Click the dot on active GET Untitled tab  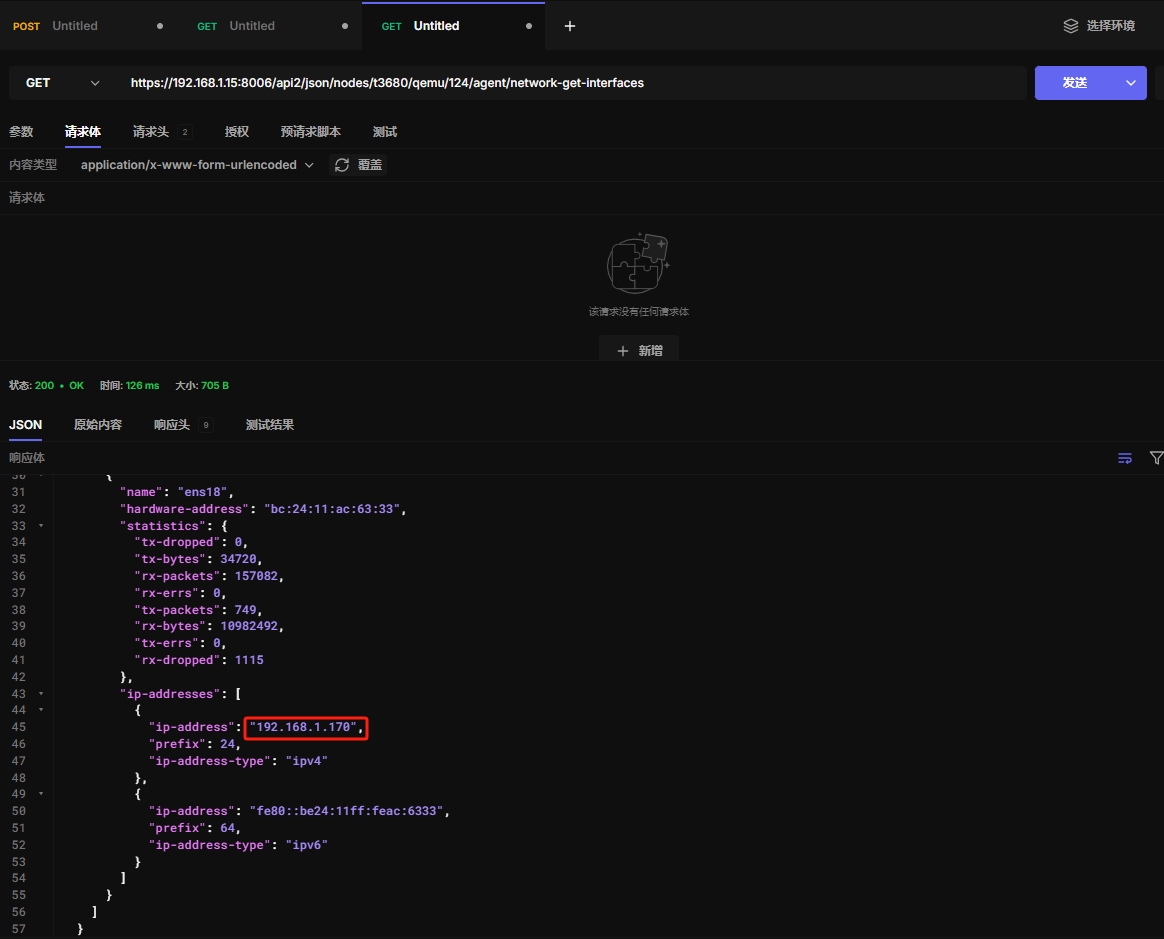(x=529, y=26)
